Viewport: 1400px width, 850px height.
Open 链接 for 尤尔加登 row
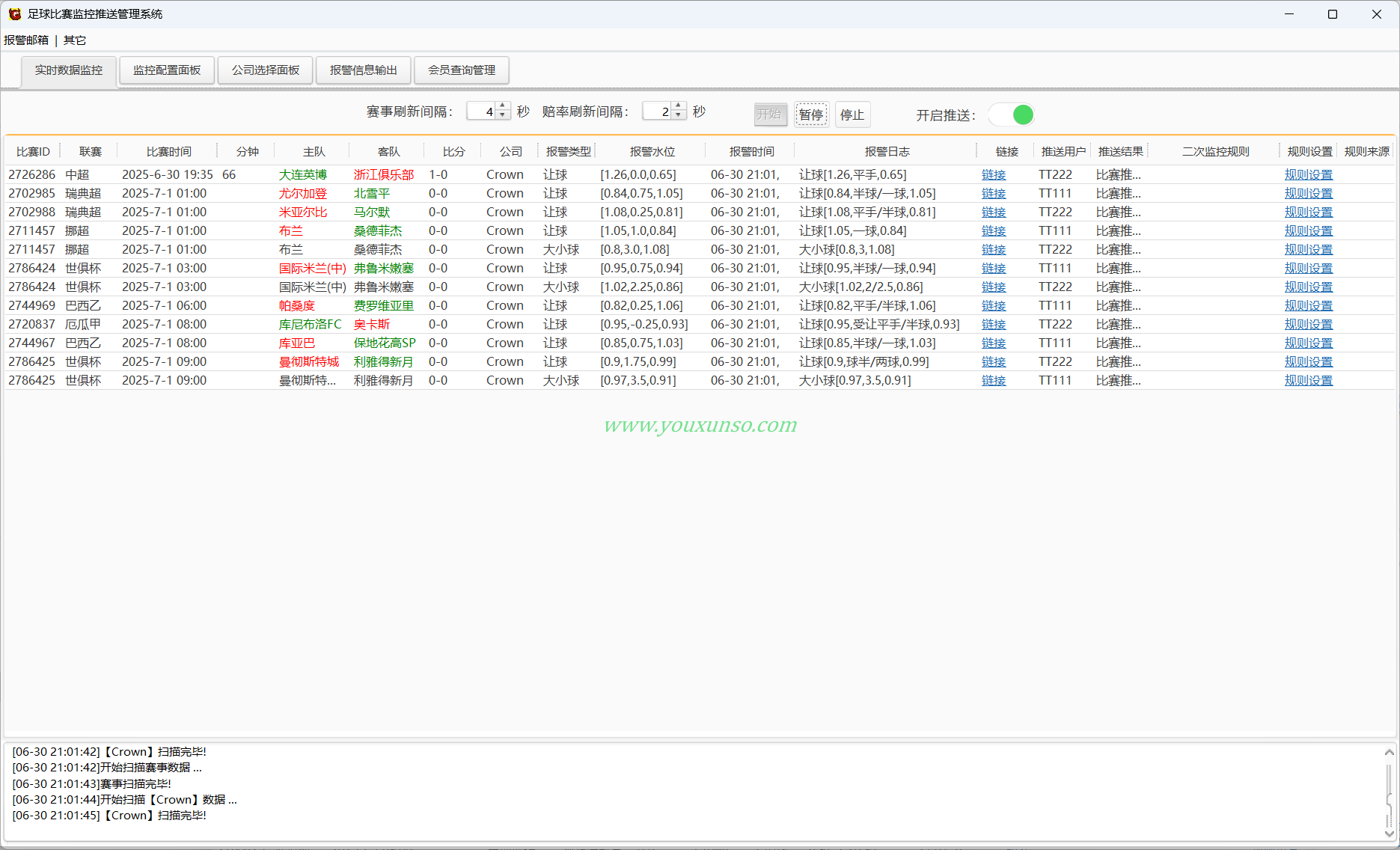click(x=994, y=193)
